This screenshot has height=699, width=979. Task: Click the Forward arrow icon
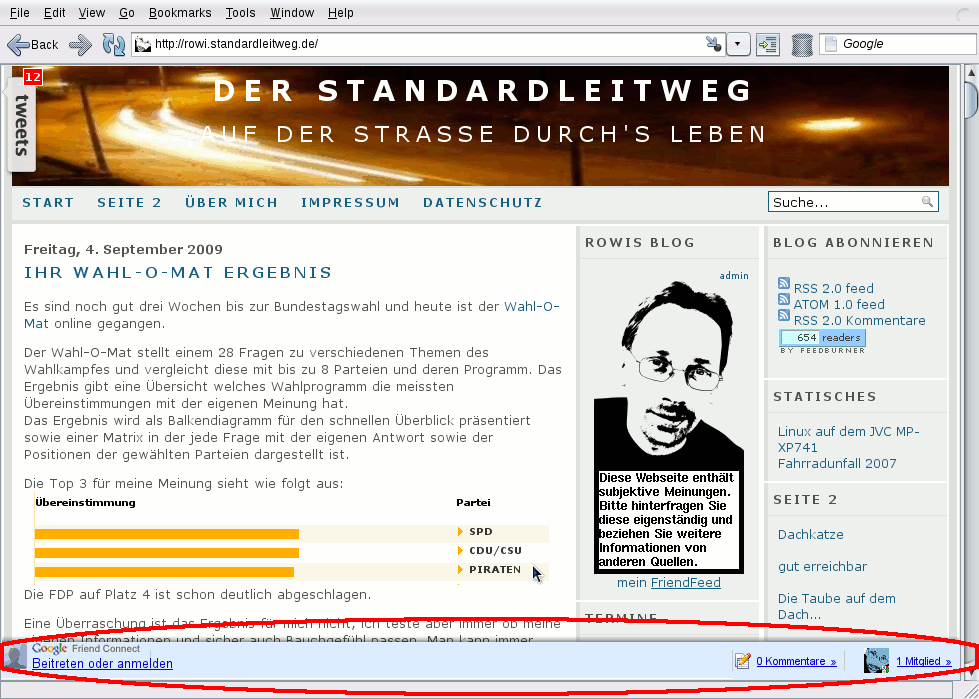point(80,44)
